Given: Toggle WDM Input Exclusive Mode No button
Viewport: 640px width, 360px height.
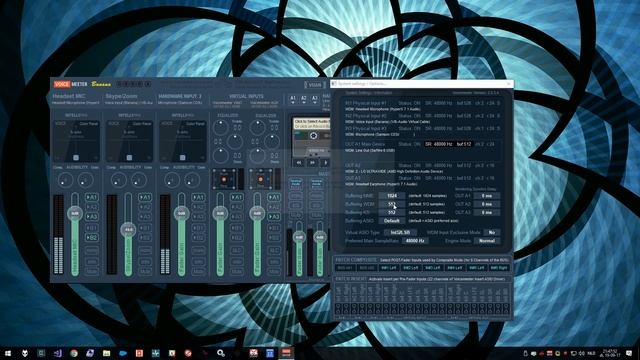Looking at the screenshot, I should [x=492, y=232].
